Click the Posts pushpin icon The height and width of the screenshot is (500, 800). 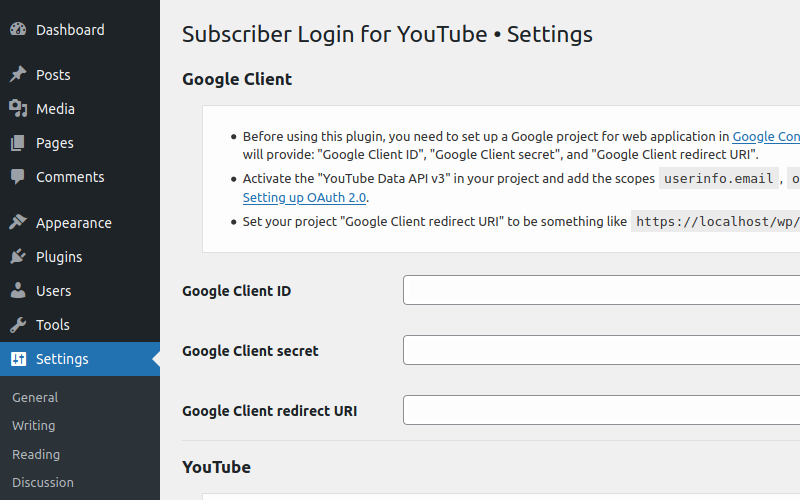[18, 74]
